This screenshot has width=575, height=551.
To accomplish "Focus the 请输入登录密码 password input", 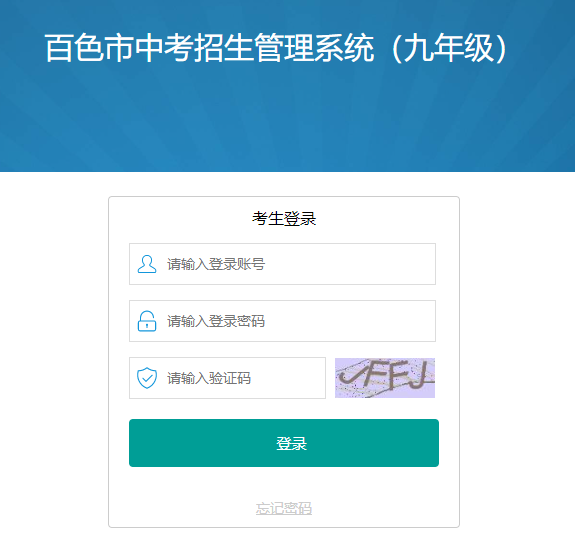I will (x=282, y=321).
